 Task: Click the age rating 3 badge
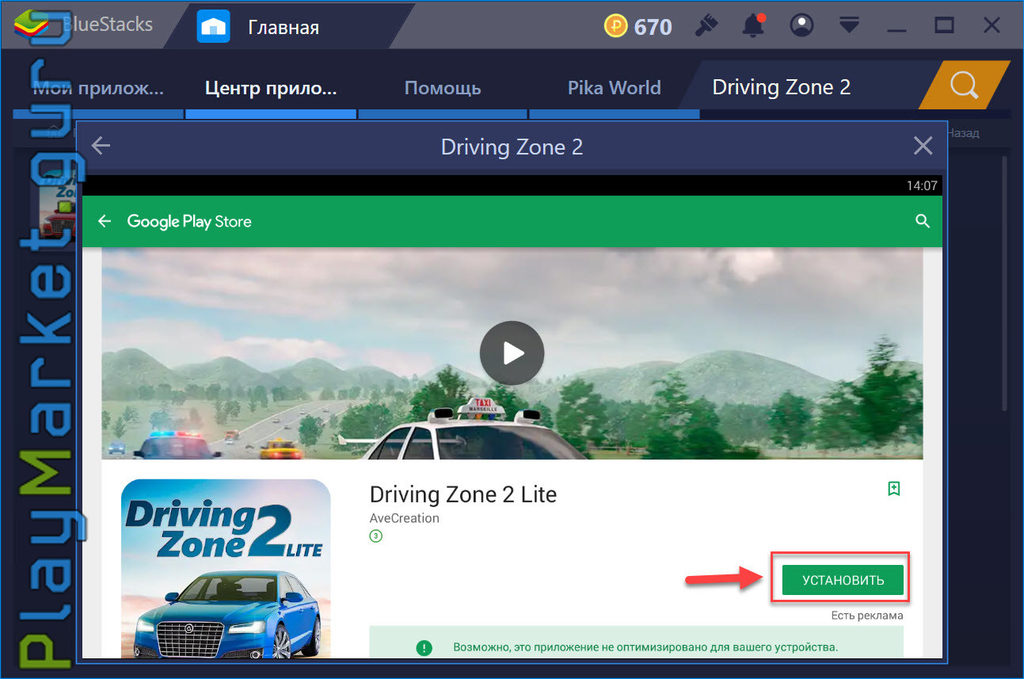[x=376, y=536]
